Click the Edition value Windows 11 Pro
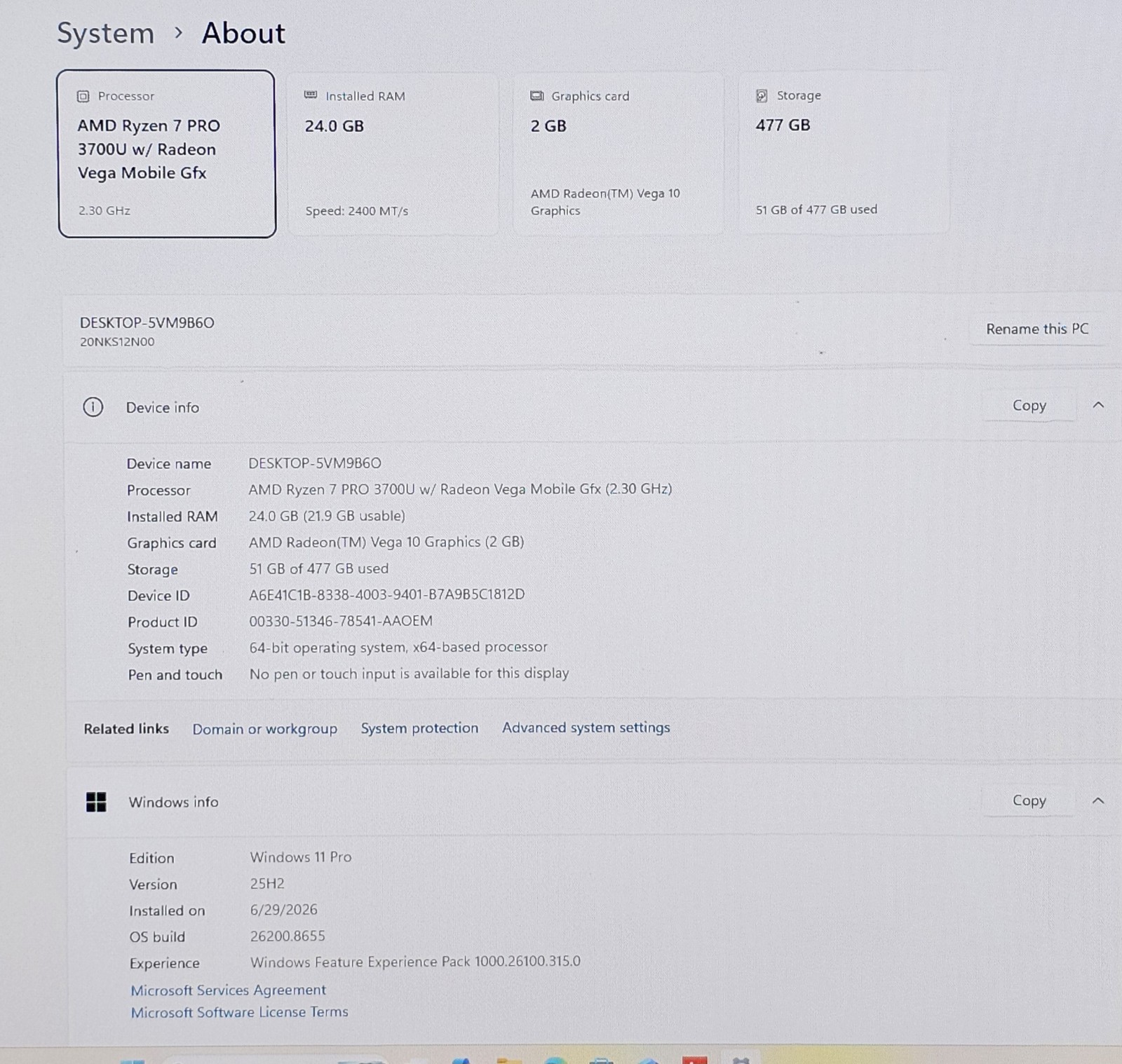This screenshot has width=1122, height=1064. pos(301,857)
